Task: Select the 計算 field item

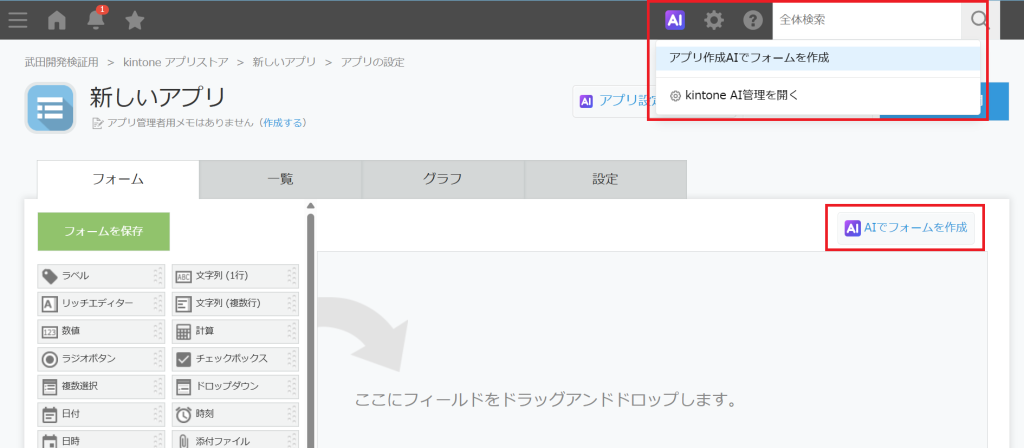Action: point(235,332)
